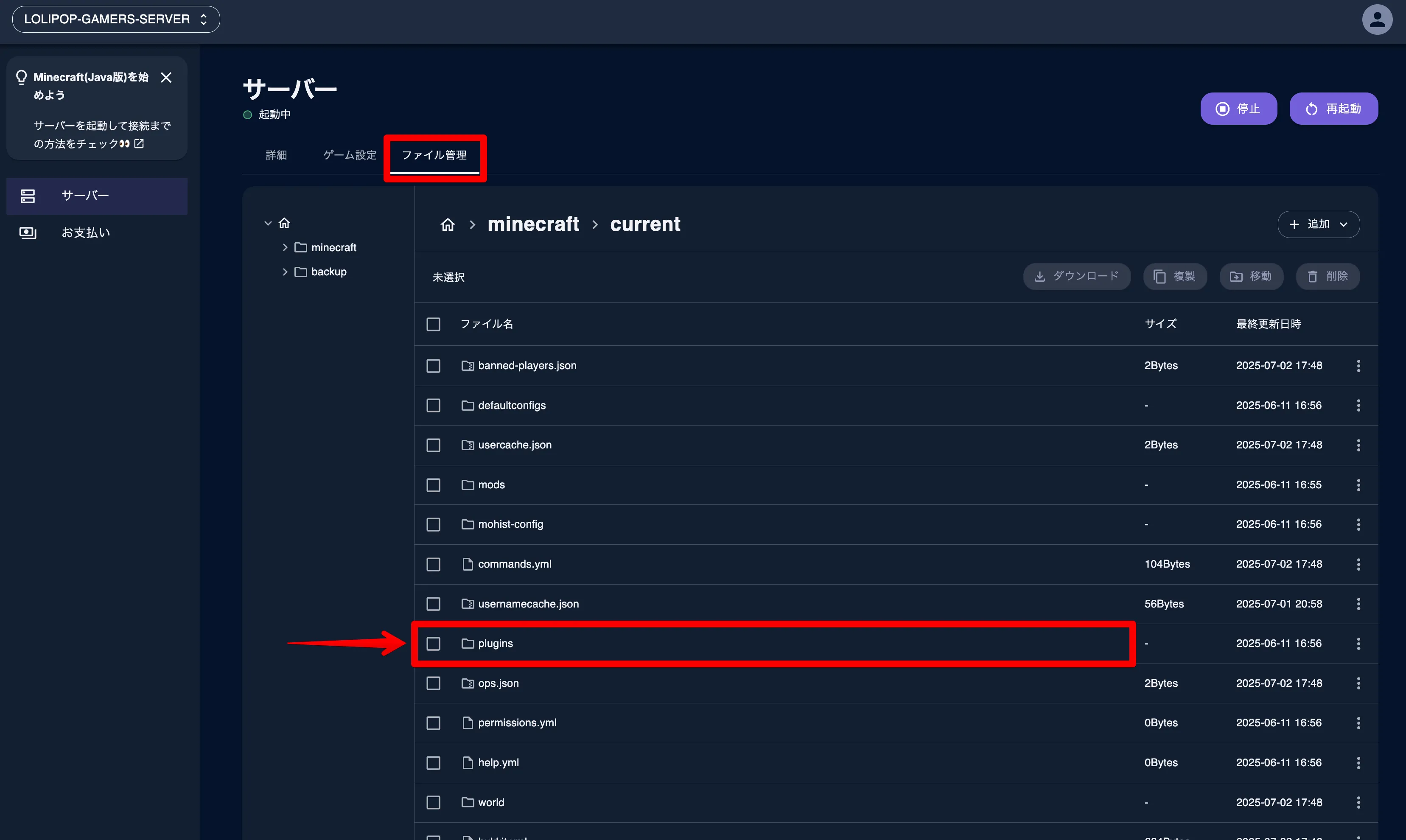Click the 再起動 restart button
Image resolution: width=1406 pixels, height=840 pixels.
click(x=1333, y=109)
